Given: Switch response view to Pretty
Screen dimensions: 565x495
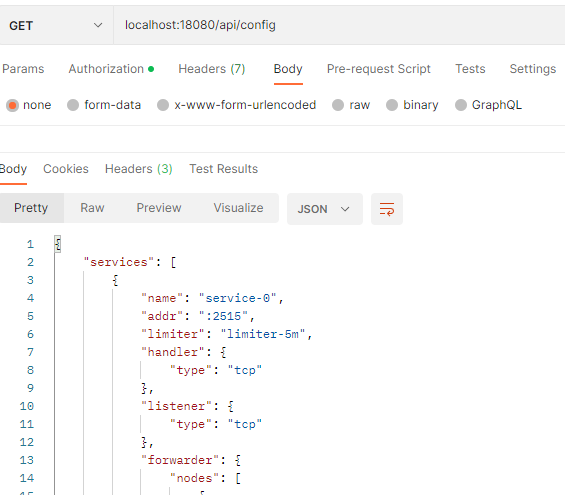Looking at the screenshot, I should (x=31, y=208).
